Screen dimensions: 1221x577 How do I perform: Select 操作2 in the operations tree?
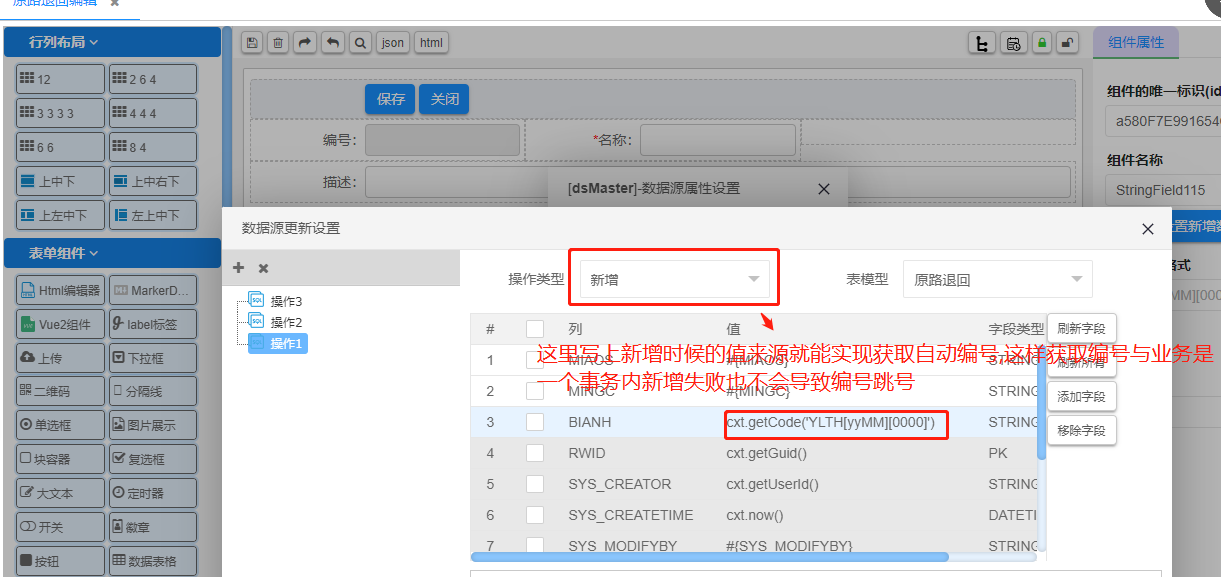[285, 322]
